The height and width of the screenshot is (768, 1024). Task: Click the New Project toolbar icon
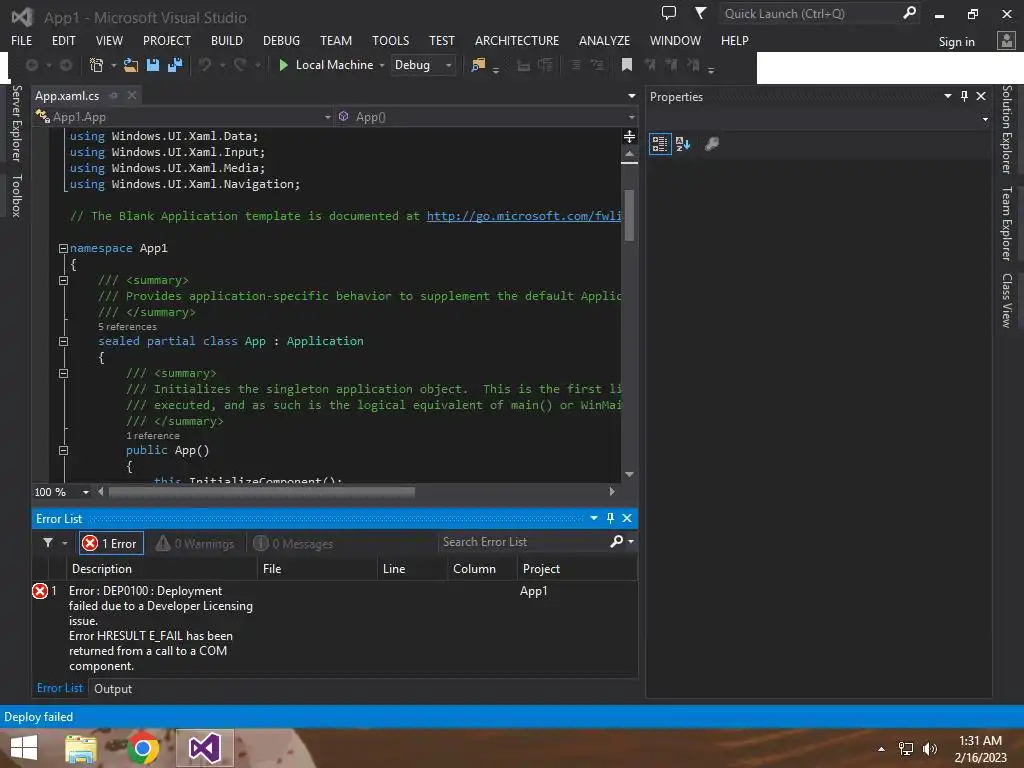[x=96, y=65]
